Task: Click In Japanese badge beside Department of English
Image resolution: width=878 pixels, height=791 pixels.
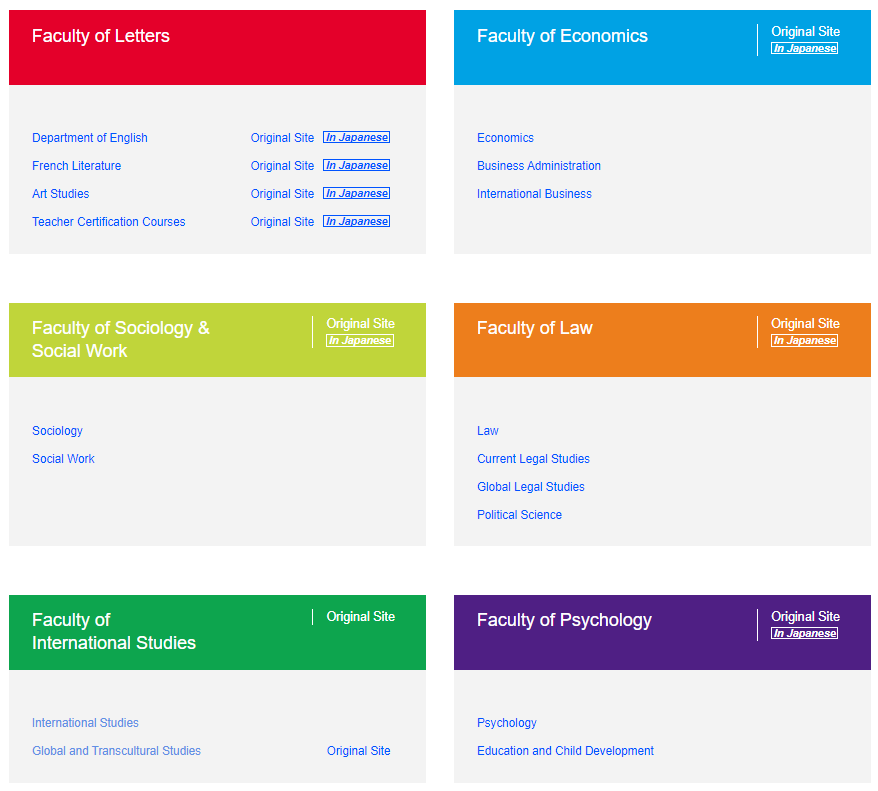Action: pyautogui.click(x=356, y=138)
